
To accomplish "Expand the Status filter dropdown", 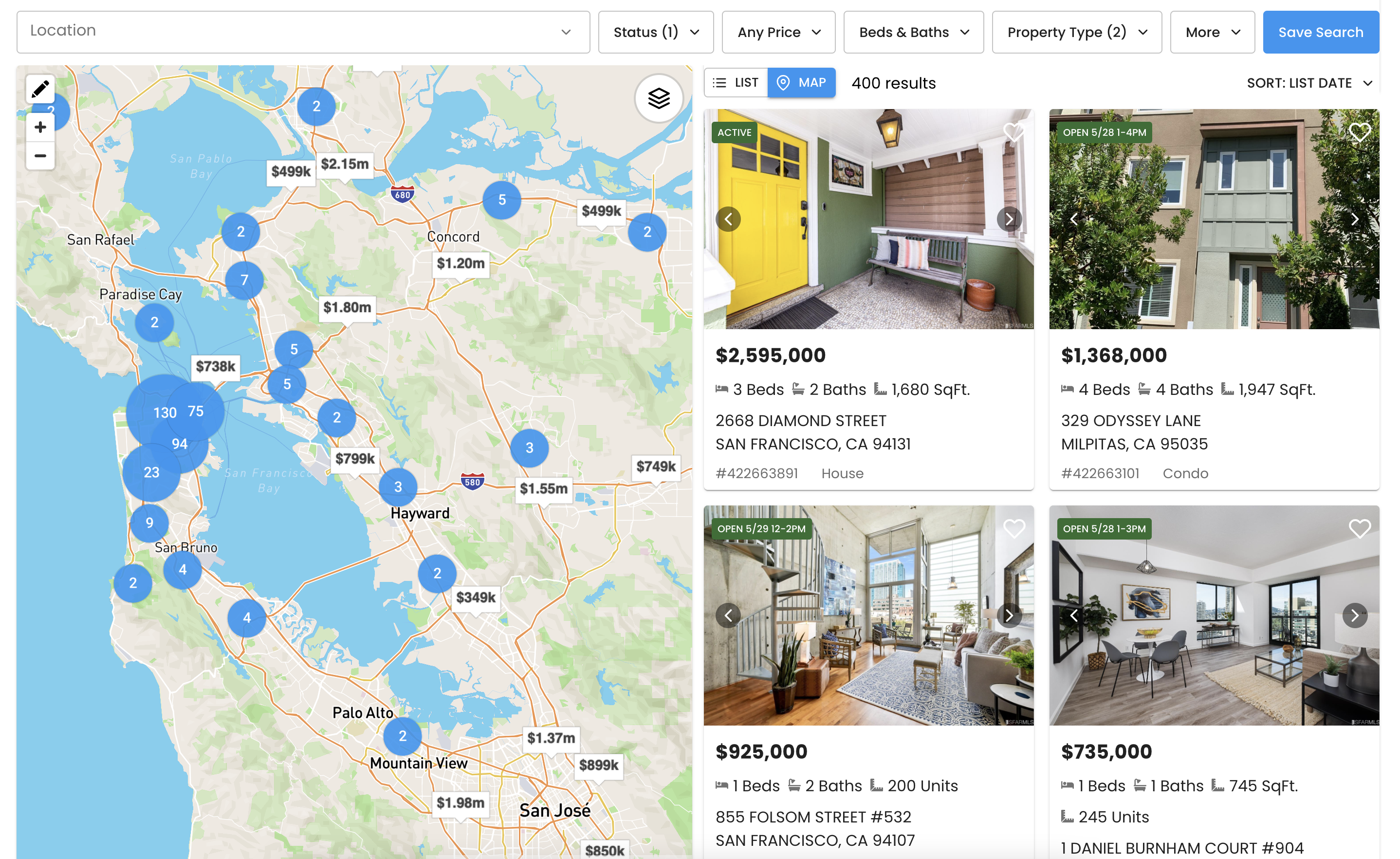I will [x=656, y=32].
